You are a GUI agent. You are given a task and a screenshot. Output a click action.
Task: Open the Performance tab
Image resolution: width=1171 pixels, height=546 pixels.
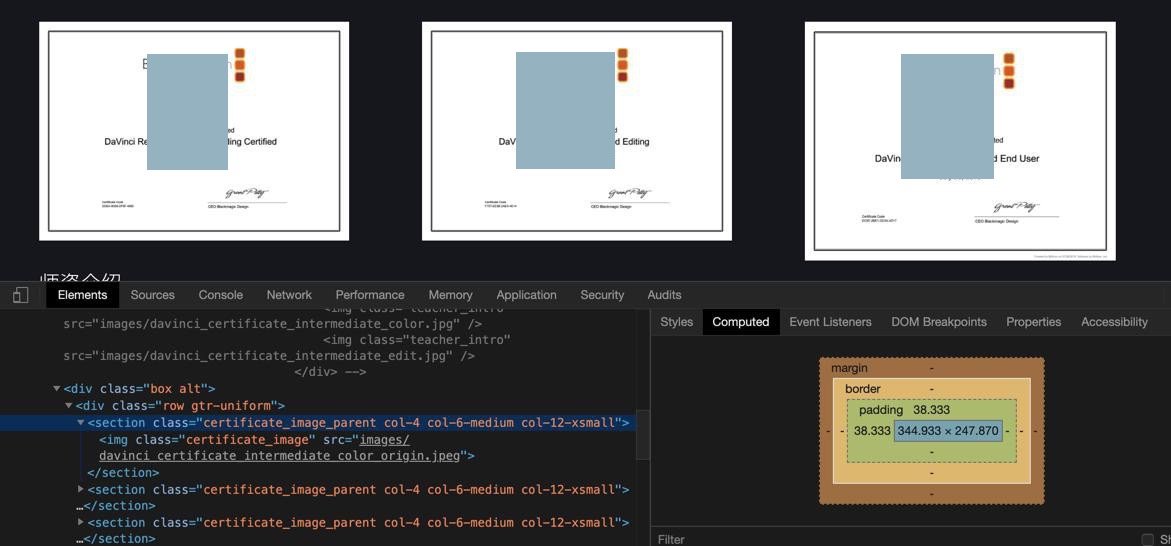pos(370,295)
